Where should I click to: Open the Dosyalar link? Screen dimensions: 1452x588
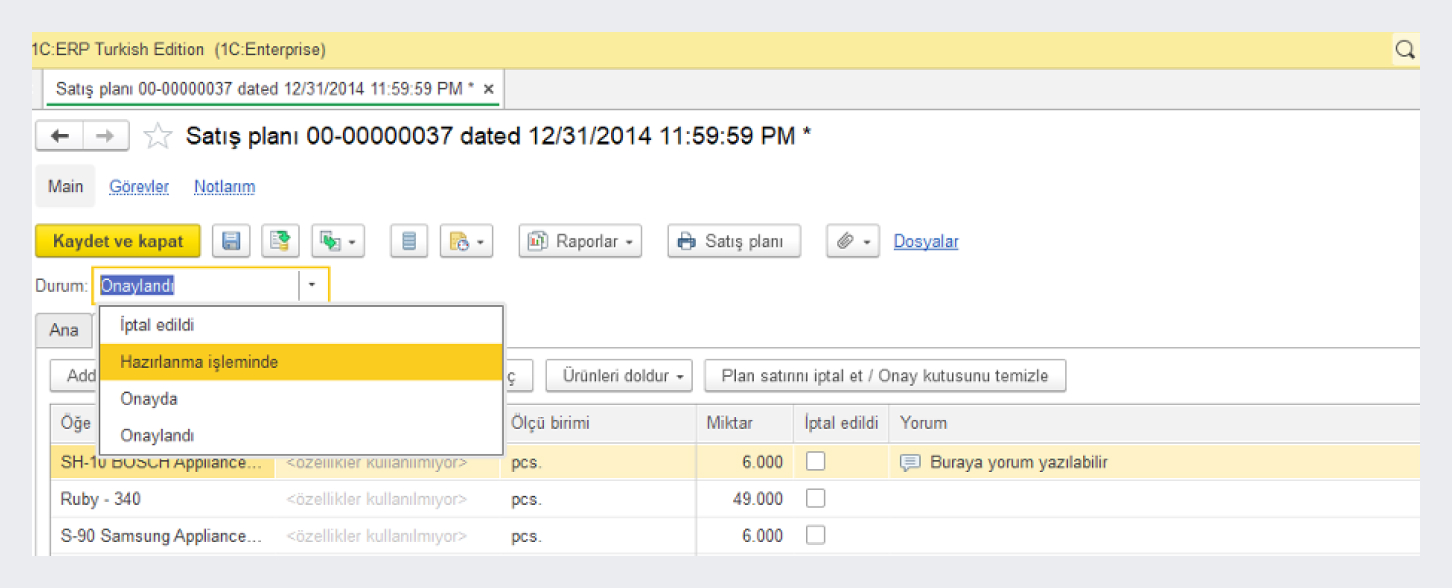click(926, 241)
